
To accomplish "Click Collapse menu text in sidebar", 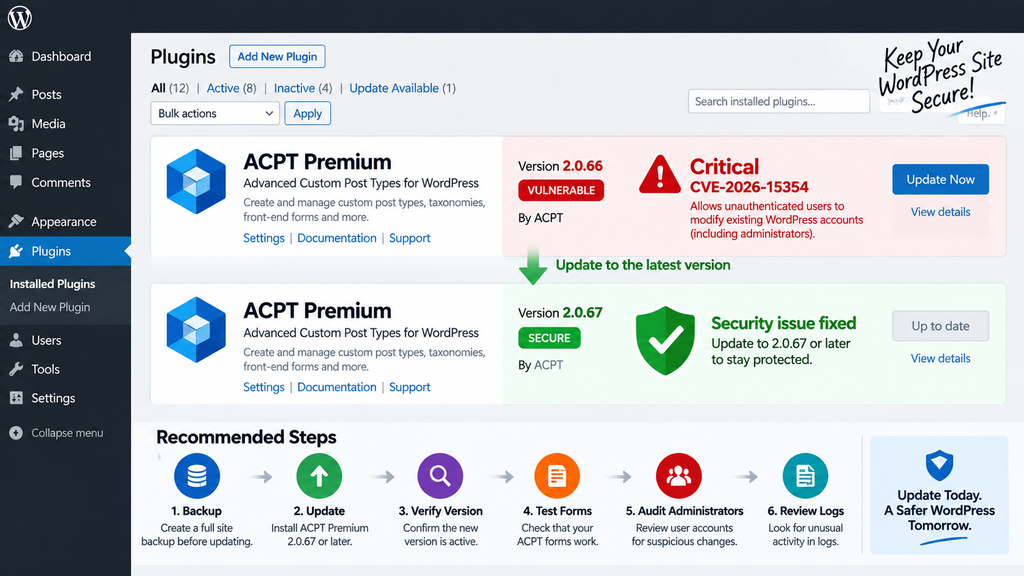I will (67, 433).
